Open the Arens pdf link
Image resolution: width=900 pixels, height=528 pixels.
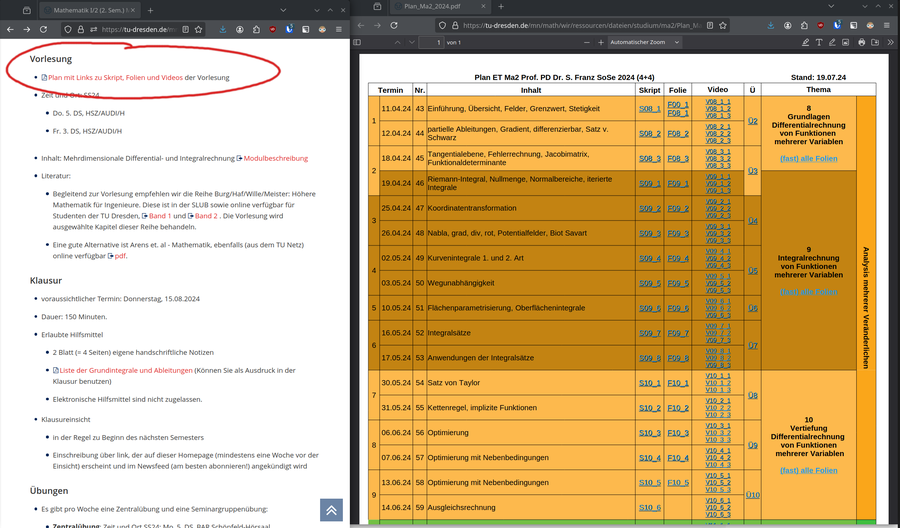coord(120,256)
